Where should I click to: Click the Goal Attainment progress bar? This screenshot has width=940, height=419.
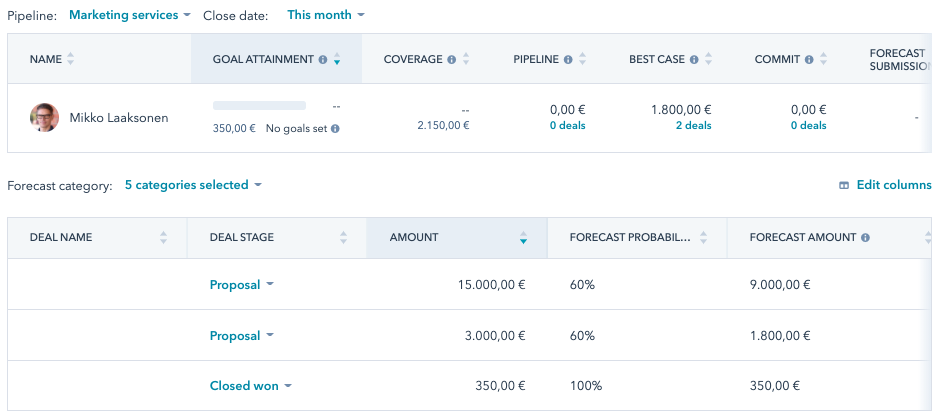(260, 105)
